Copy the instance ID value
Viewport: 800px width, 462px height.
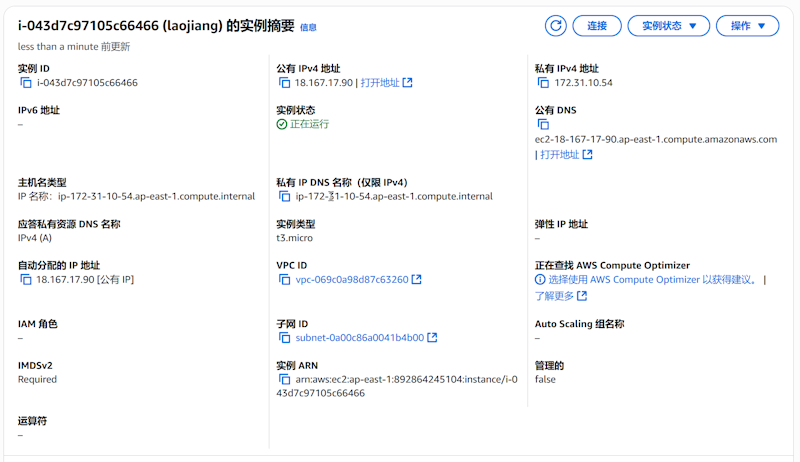coord(26,83)
